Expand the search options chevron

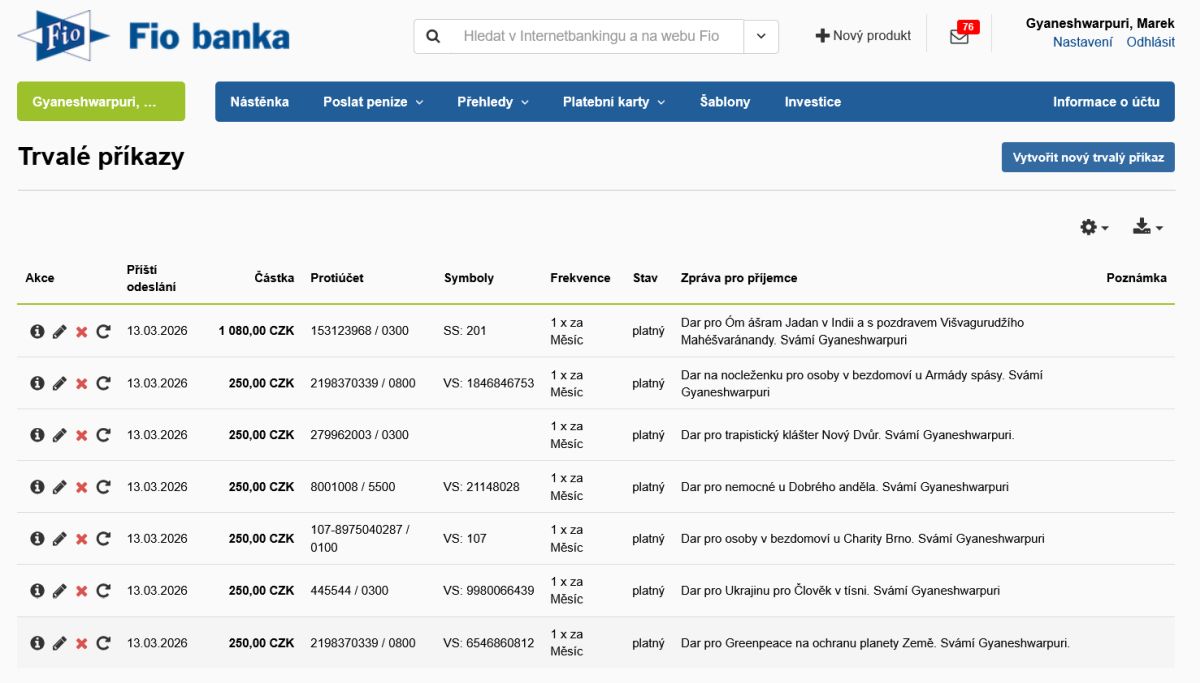point(761,36)
